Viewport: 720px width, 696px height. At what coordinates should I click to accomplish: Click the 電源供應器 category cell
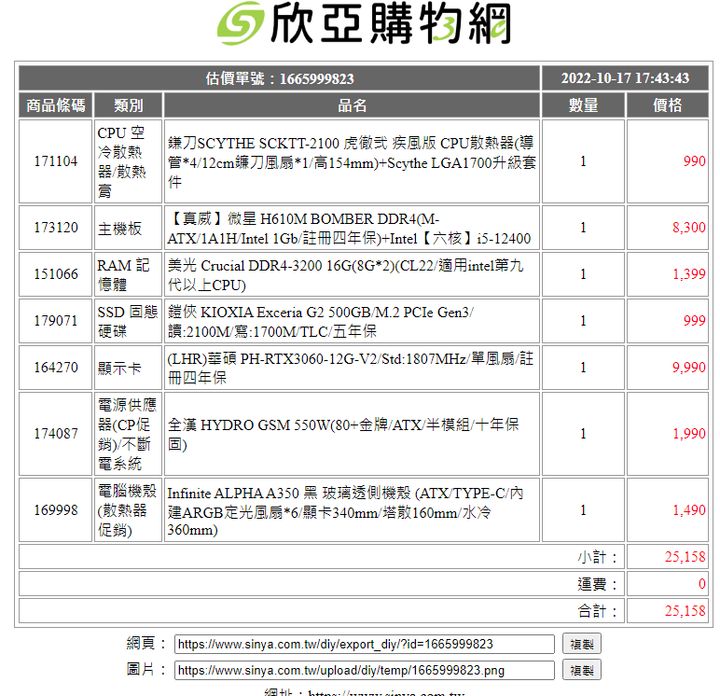(x=127, y=434)
